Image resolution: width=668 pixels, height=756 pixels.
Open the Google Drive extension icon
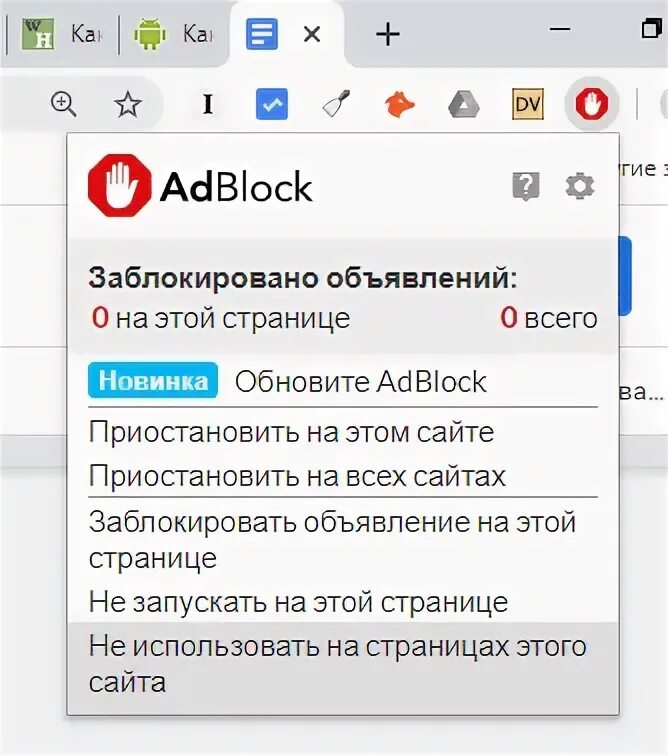tap(463, 104)
